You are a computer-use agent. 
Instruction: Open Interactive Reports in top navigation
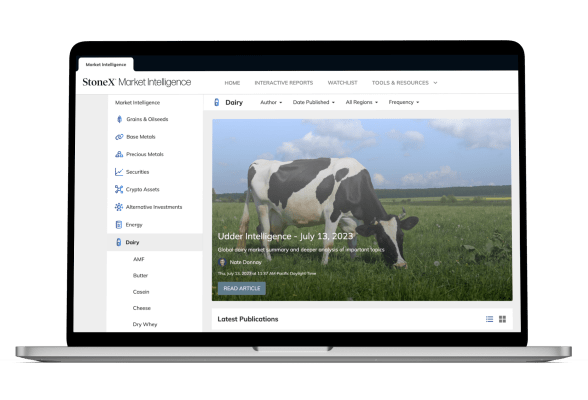[284, 83]
